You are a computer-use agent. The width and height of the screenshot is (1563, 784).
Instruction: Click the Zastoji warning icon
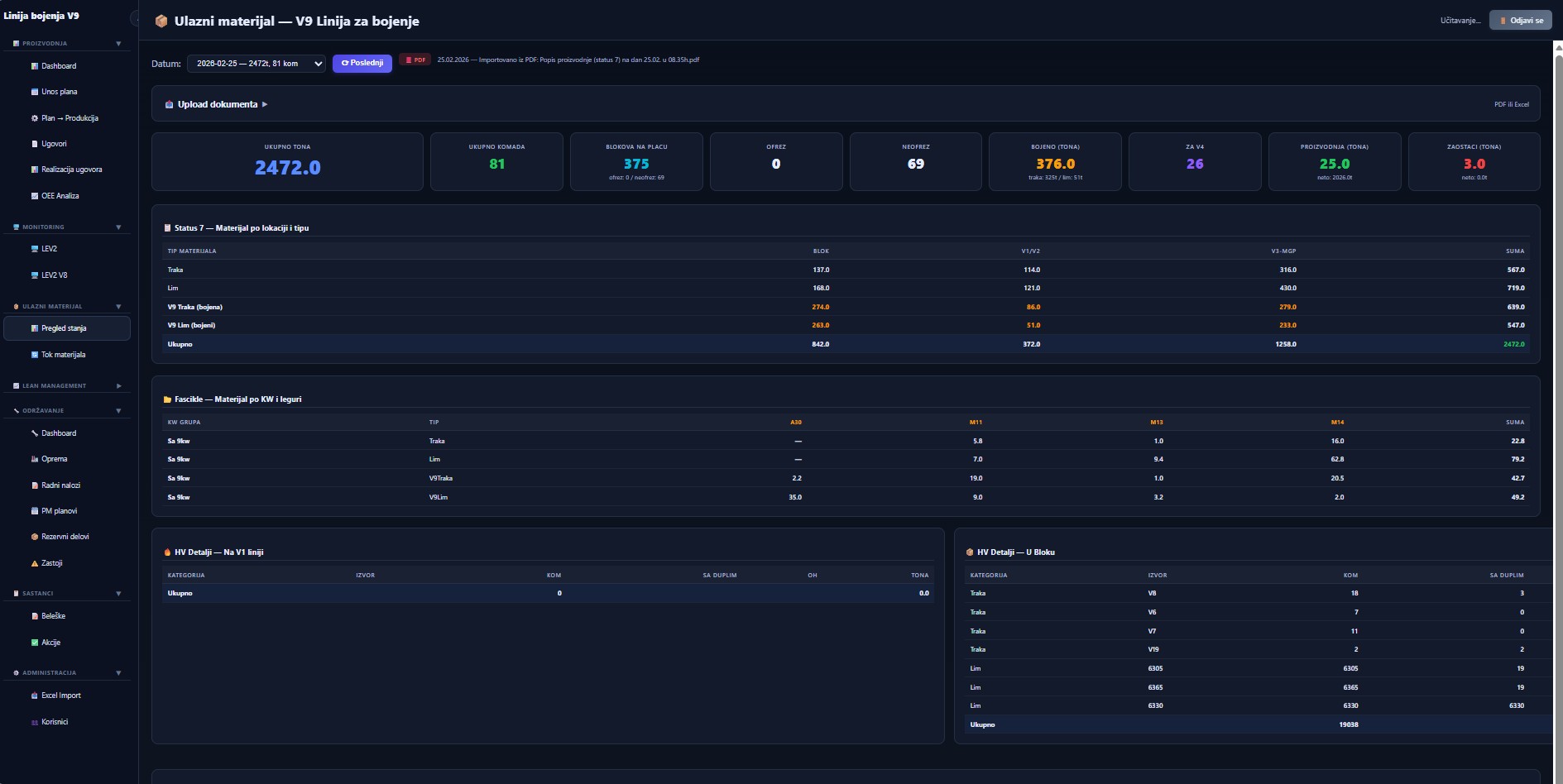35,563
